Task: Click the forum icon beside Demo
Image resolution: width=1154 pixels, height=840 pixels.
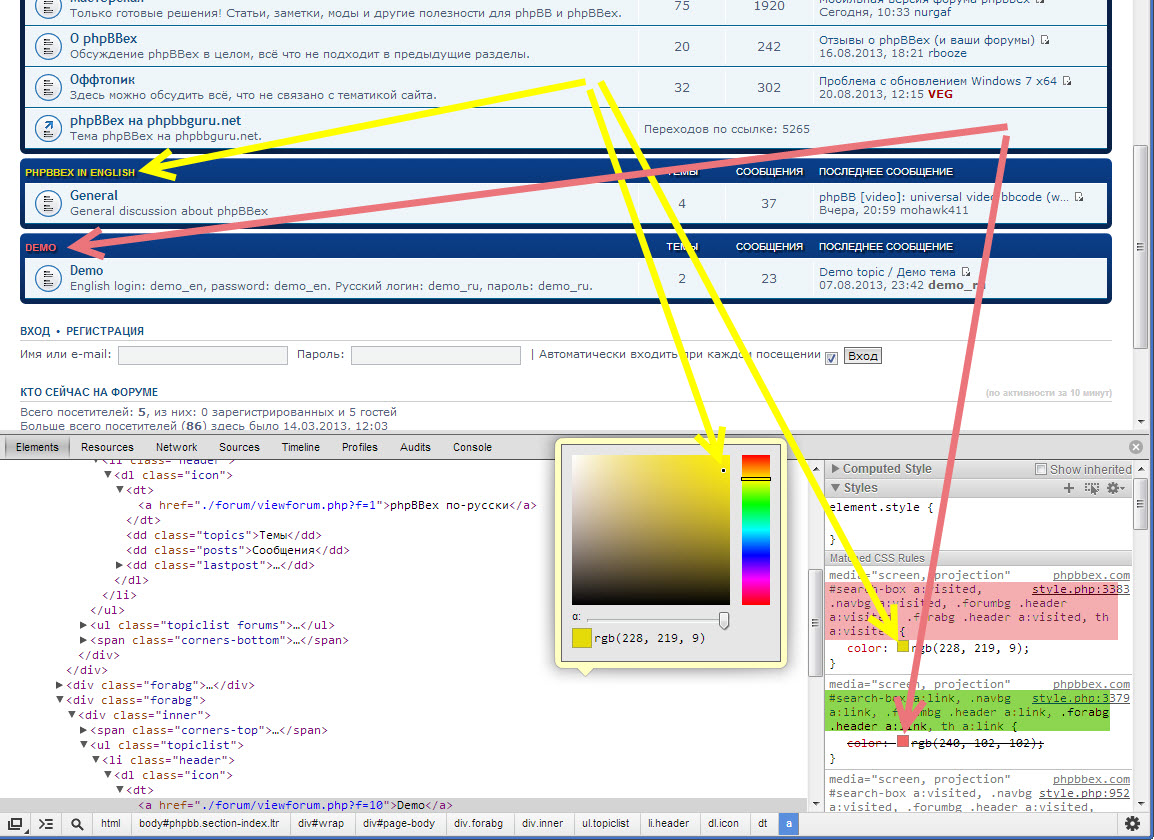Action: 47,278
